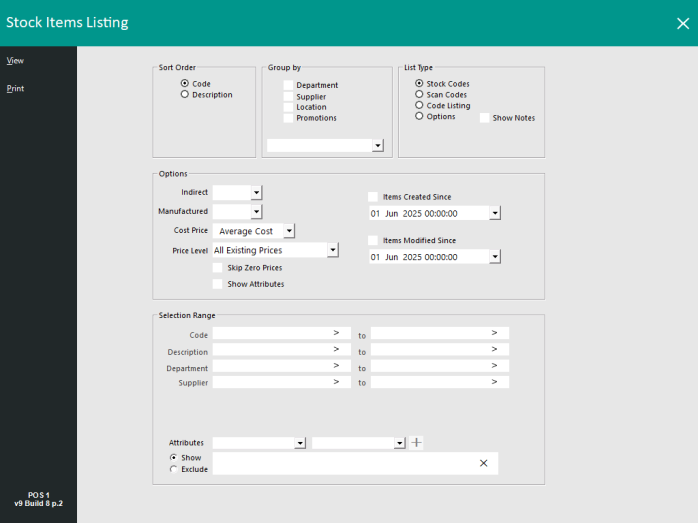This screenshot has height=524, width=698.
Task: Expand the Indirect dropdown
Action: point(256,193)
